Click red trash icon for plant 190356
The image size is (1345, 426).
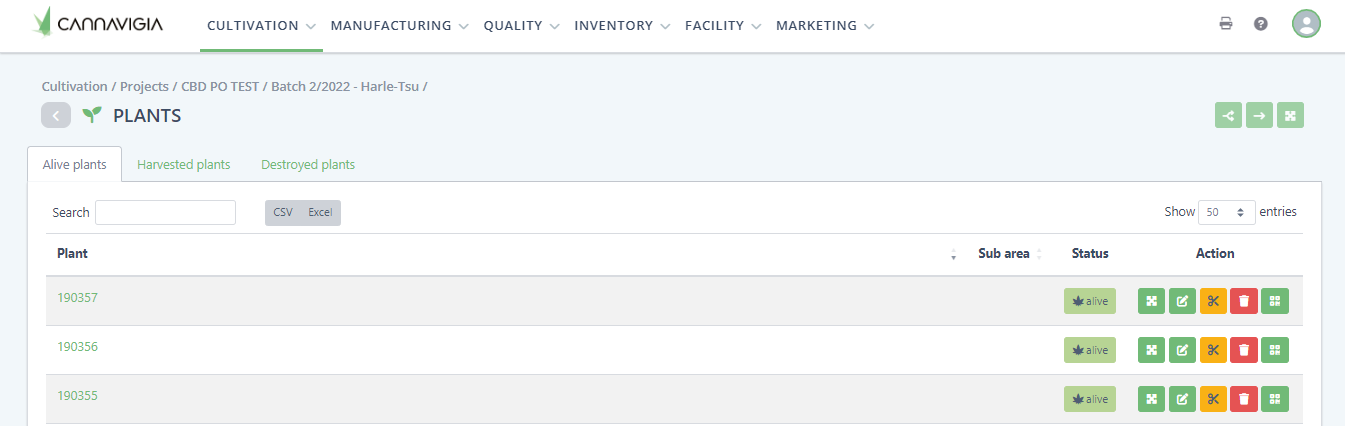[x=1244, y=350]
